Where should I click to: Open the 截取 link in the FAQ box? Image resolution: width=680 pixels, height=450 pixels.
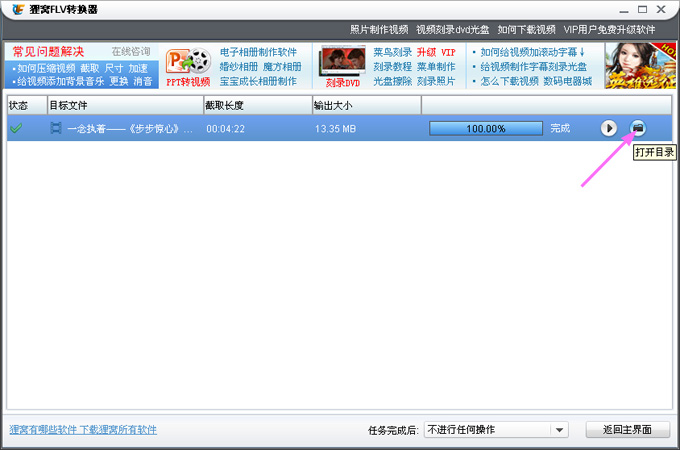(90, 68)
